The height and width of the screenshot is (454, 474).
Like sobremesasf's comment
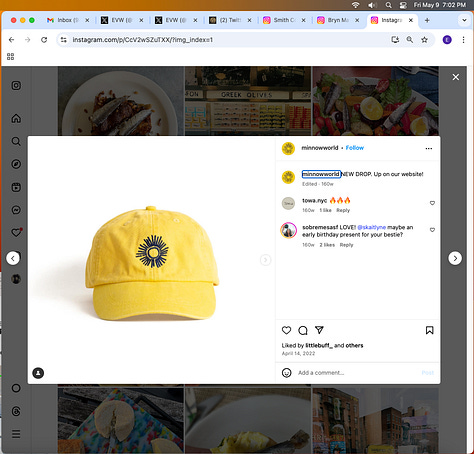click(x=432, y=230)
